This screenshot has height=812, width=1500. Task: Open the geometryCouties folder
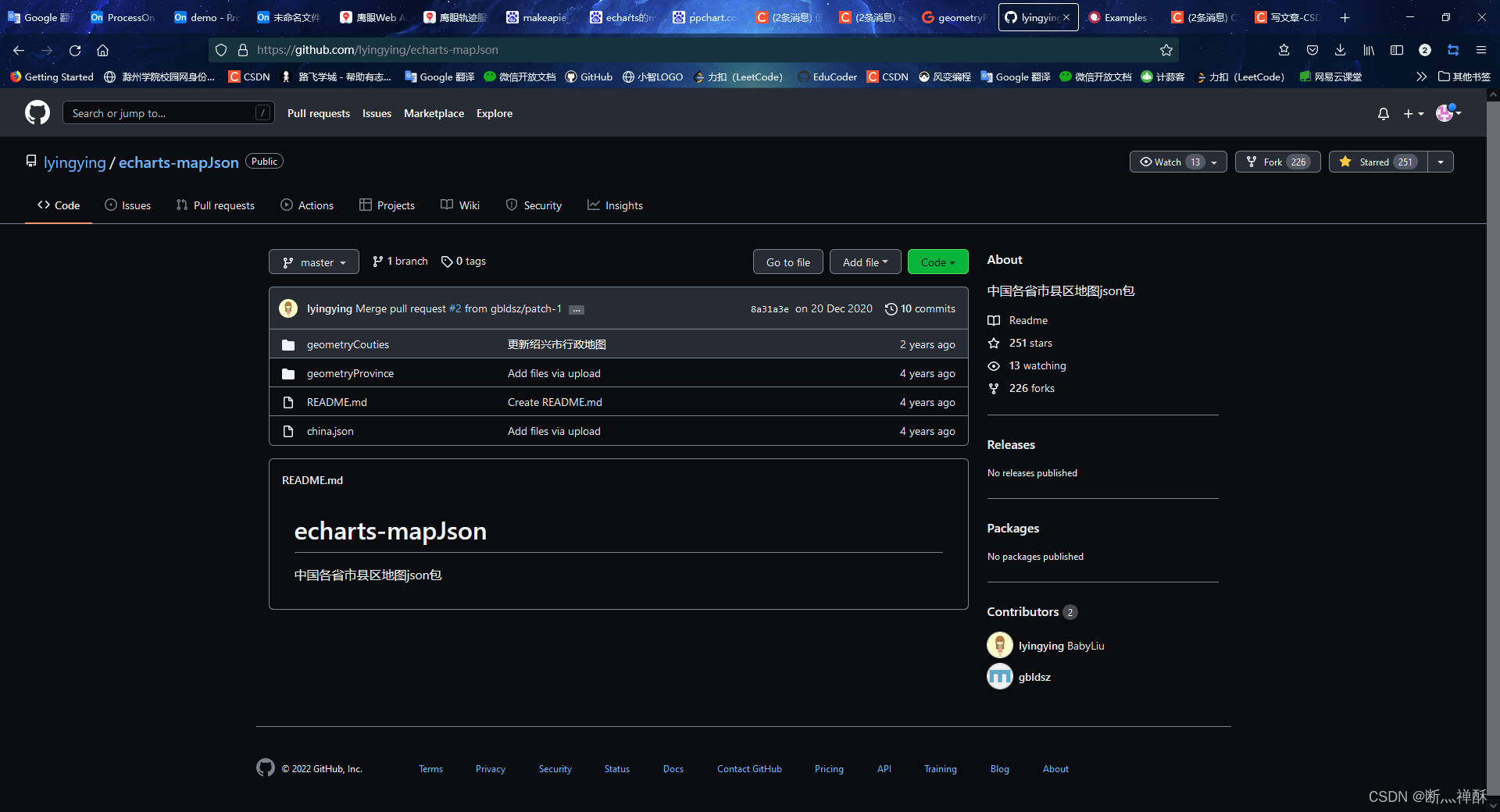point(348,344)
